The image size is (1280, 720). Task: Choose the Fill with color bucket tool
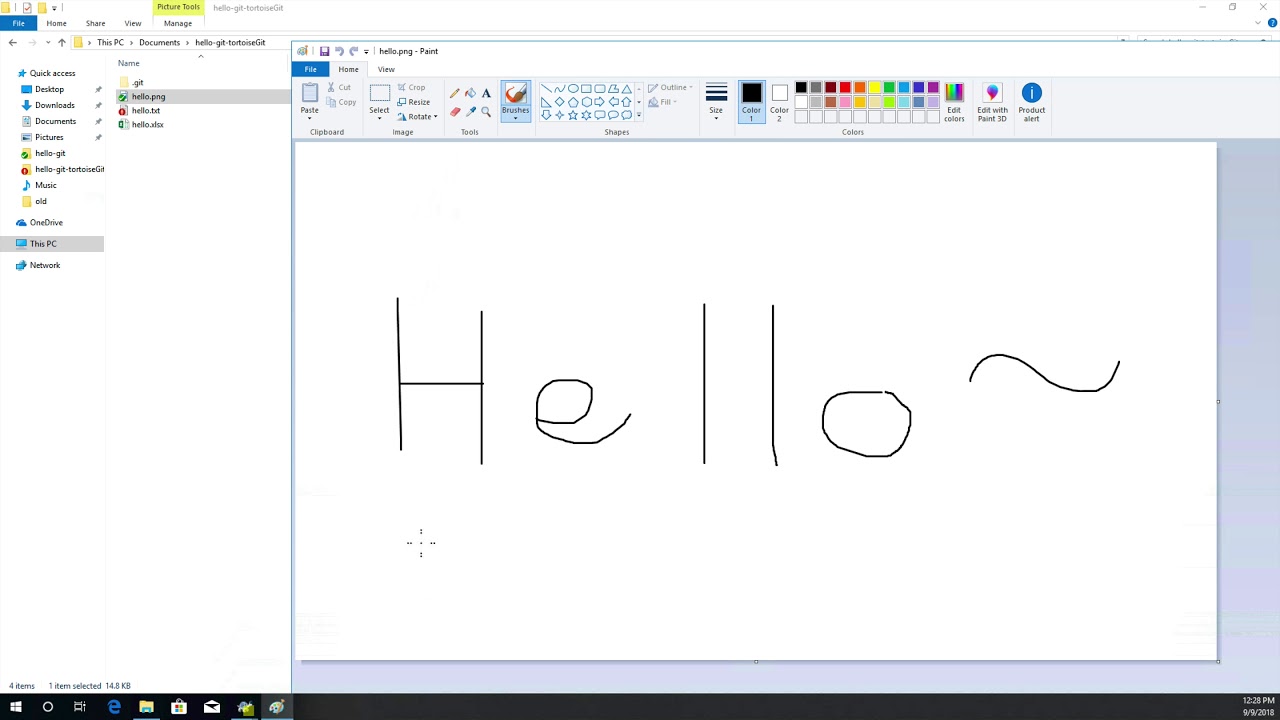tap(471, 93)
